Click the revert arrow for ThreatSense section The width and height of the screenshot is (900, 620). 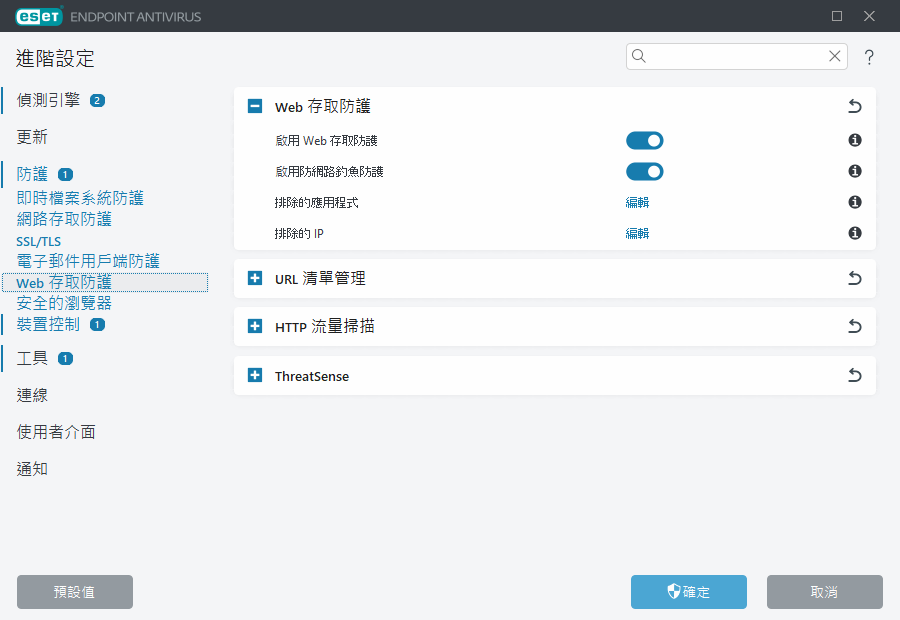pos(854,376)
